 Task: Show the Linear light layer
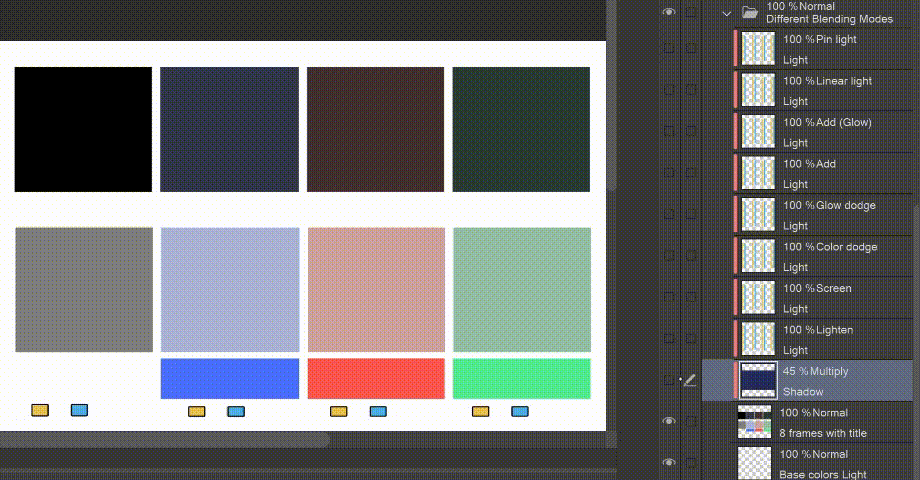(x=669, y=90)
